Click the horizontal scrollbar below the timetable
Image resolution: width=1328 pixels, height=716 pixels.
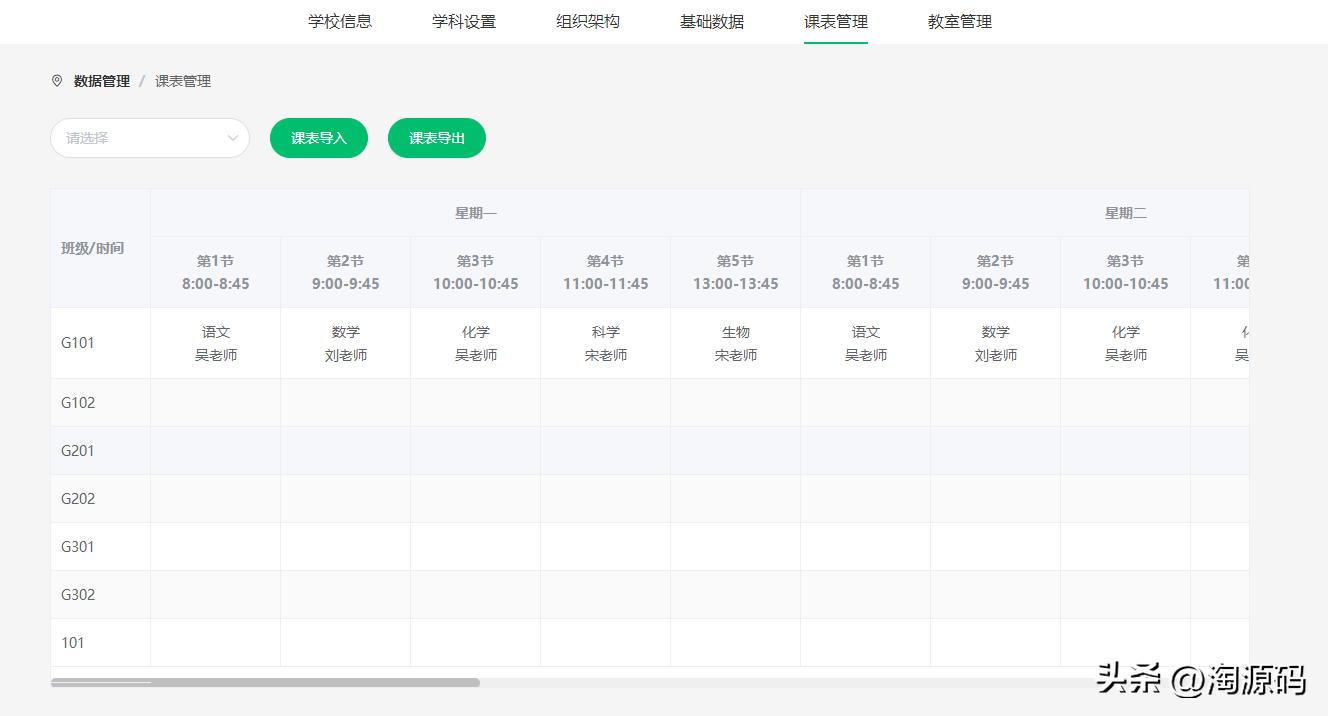pos(265,682)
